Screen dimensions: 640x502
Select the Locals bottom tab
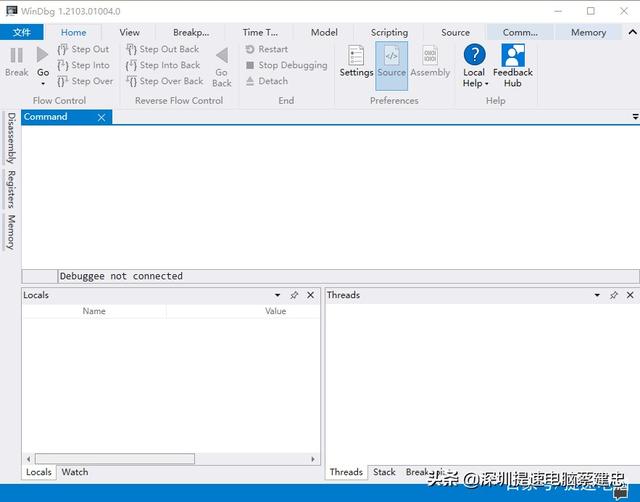point(39,472)
